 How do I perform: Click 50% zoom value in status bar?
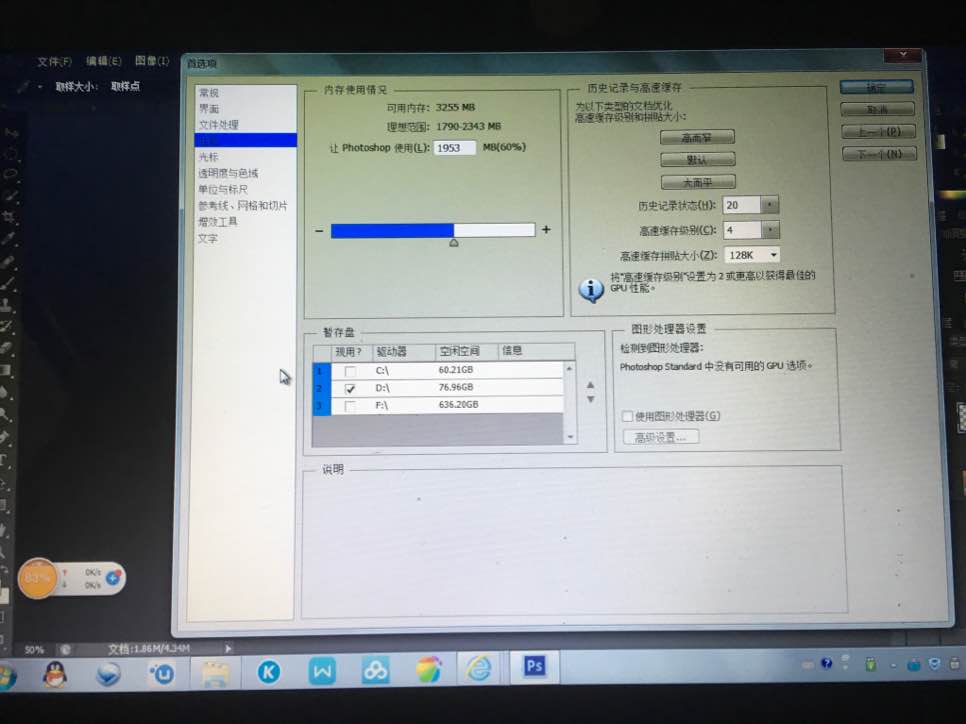[34, 650]
